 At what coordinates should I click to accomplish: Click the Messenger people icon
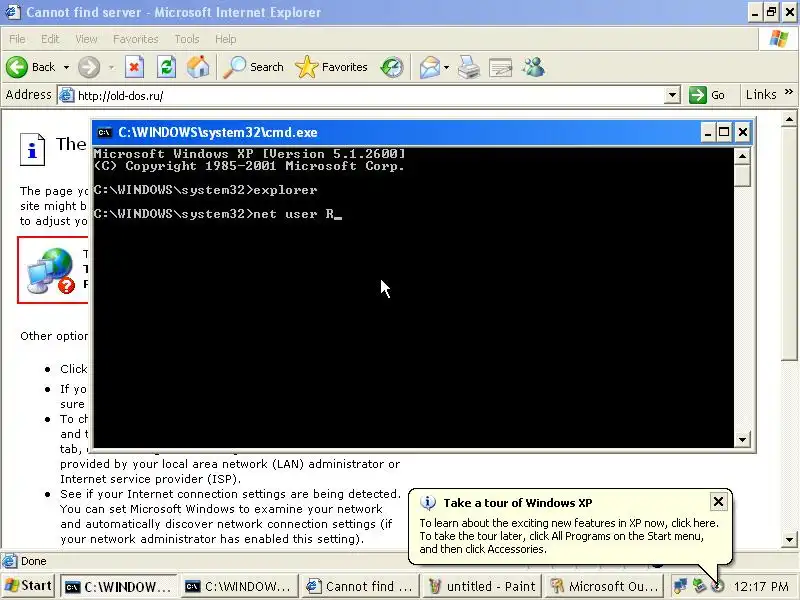[534, 67]
